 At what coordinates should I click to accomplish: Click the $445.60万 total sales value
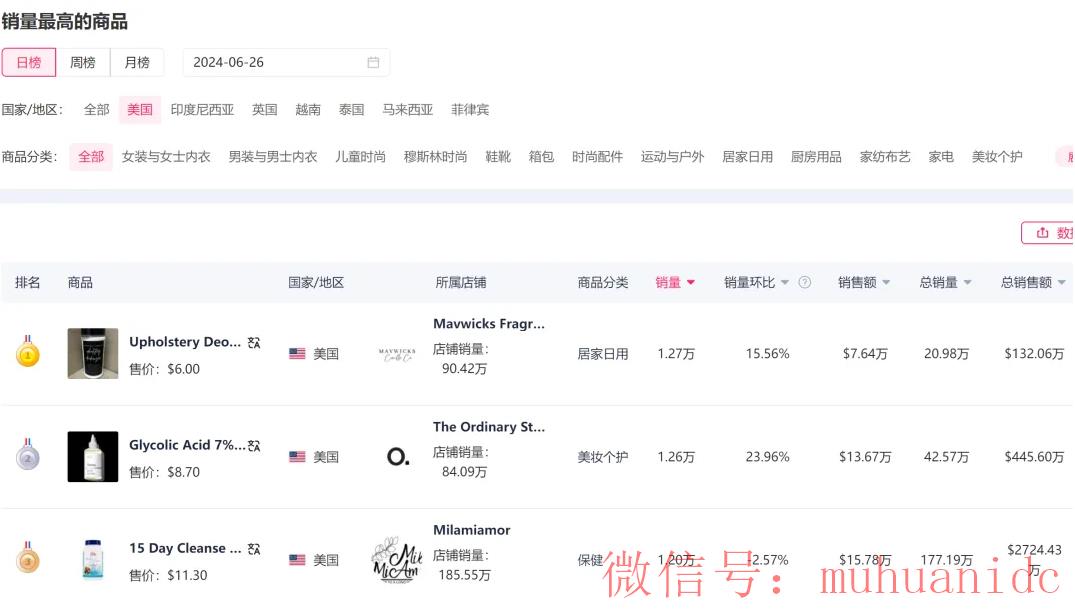(x=1034, y=457)
